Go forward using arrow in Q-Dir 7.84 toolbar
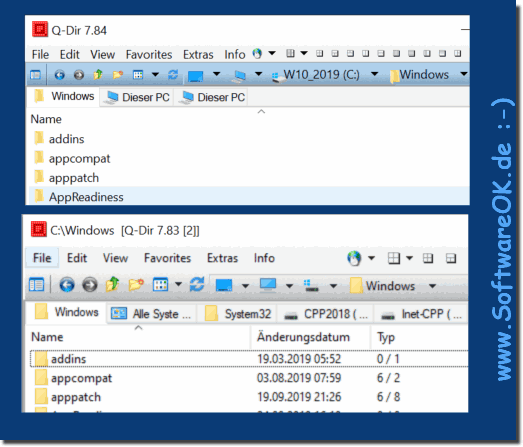The height and width of the screenshot is (447, 523). (x=79, y=75)
